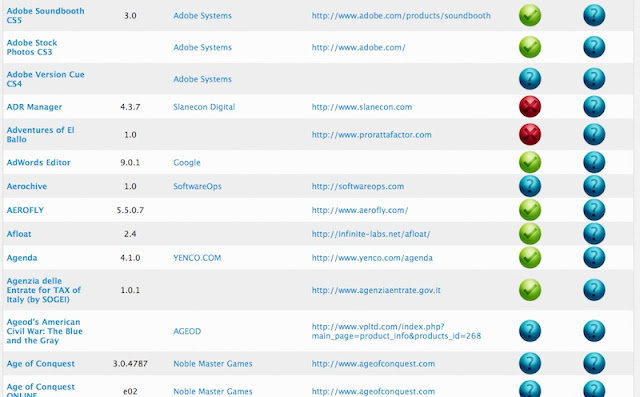Click the red X icon for ADR Manager
The image size is (640, 397).
(x=530, y=106)
